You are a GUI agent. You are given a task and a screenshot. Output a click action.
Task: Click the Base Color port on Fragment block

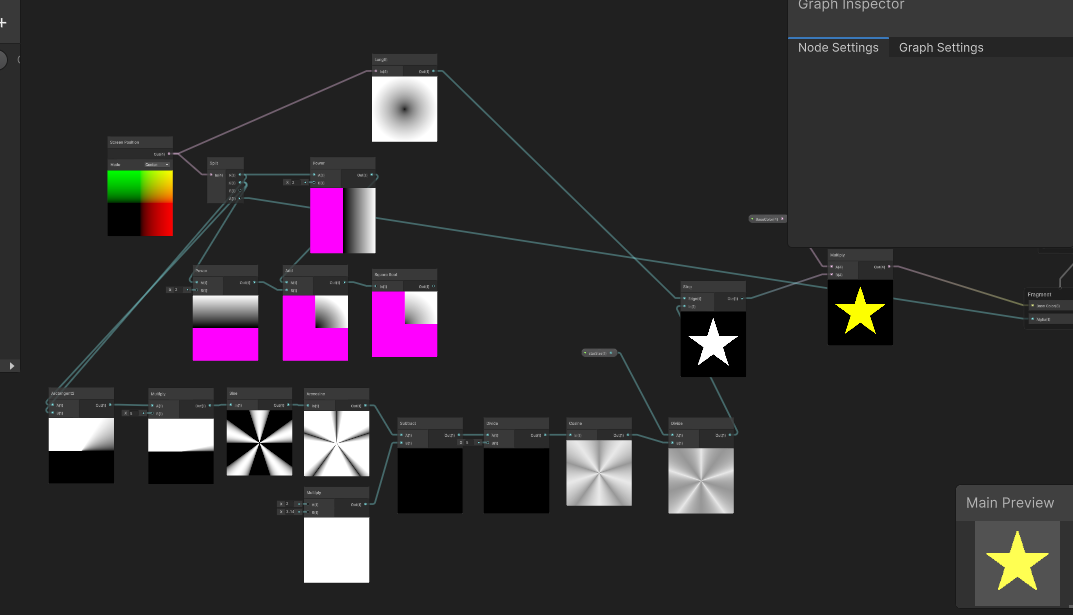1033,306
